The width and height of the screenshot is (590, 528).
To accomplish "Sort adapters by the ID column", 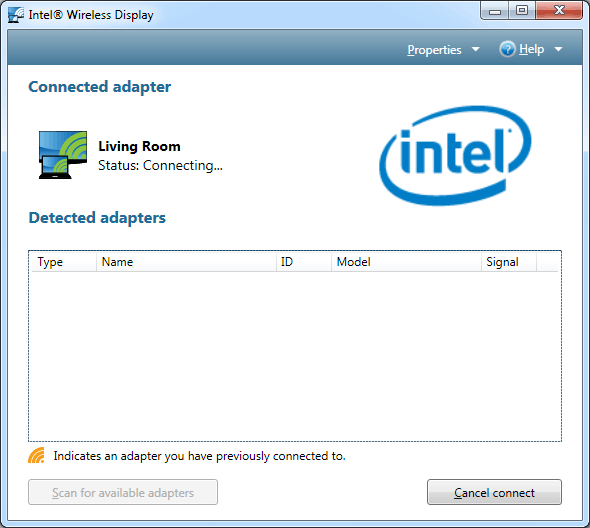I will pyautogui.click(x=304, y=262).
